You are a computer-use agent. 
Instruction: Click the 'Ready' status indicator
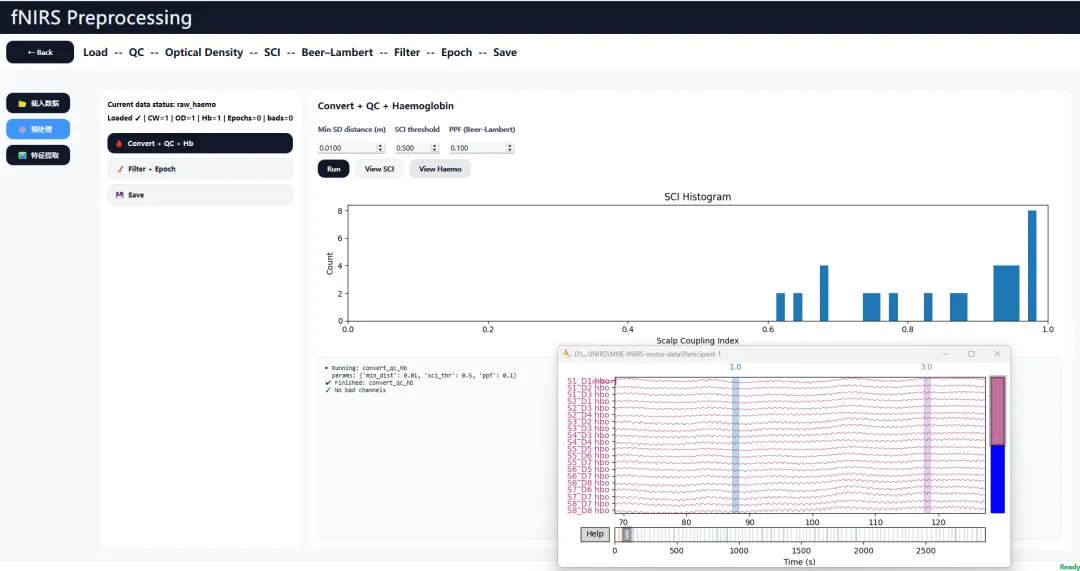1069,566
